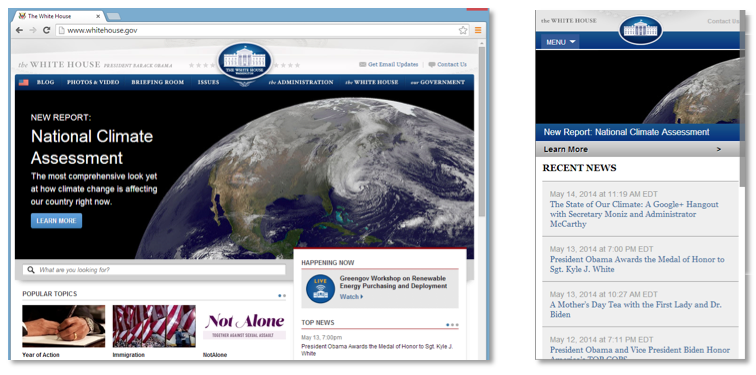The image size is (756, 375).
Task: Open the BRIEFING ROOM menu item
Action: 158,82
